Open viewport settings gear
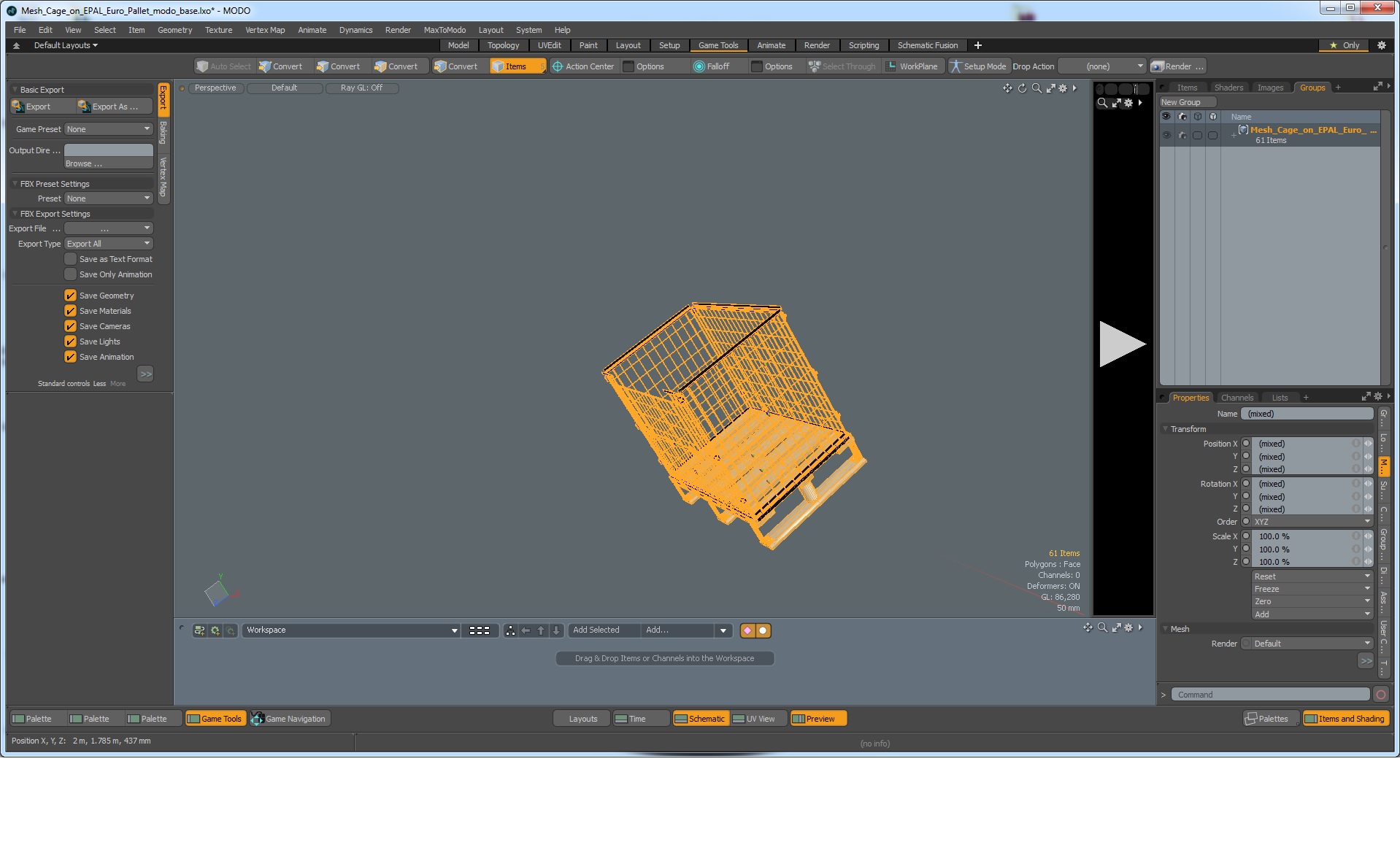The height and width of the screenshot is (845, 1400). pos(1063,88)
